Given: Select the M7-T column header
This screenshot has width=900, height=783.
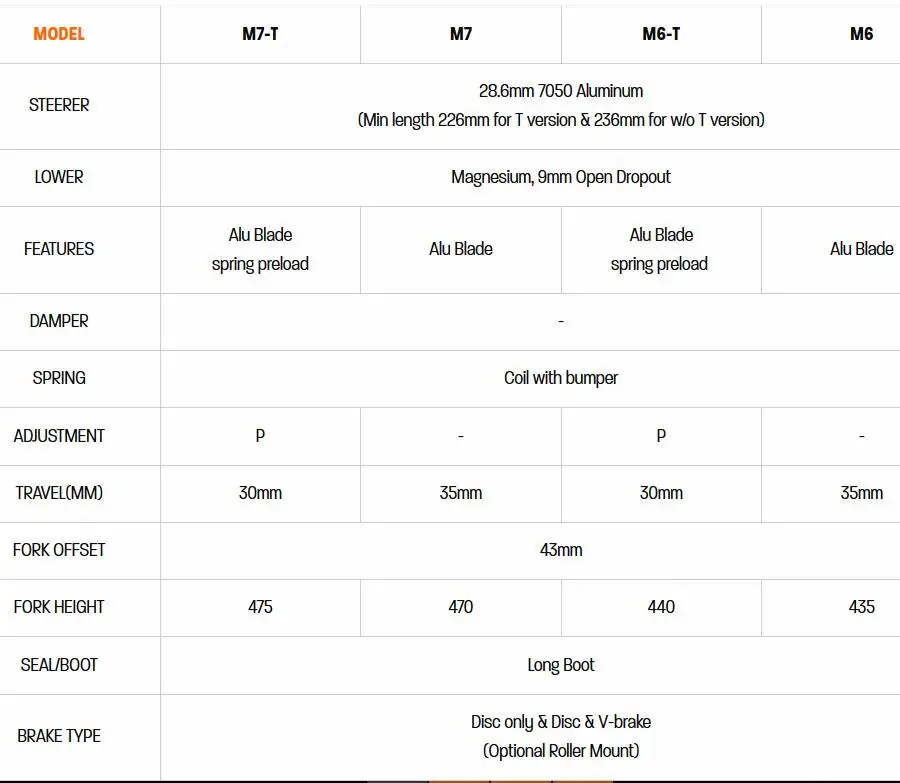Looking at the screenshot, I should click(x=260, y=34).
